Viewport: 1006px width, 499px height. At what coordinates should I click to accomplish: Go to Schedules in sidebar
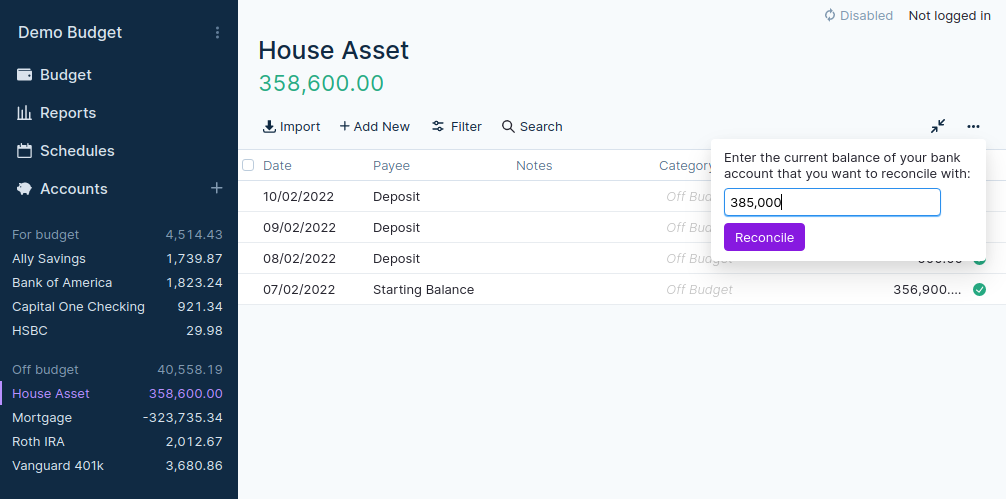(76, 151)
